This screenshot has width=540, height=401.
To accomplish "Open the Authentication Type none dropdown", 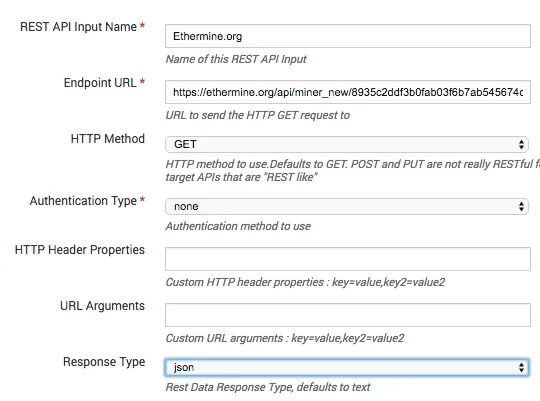I will (x=346, y=206).
